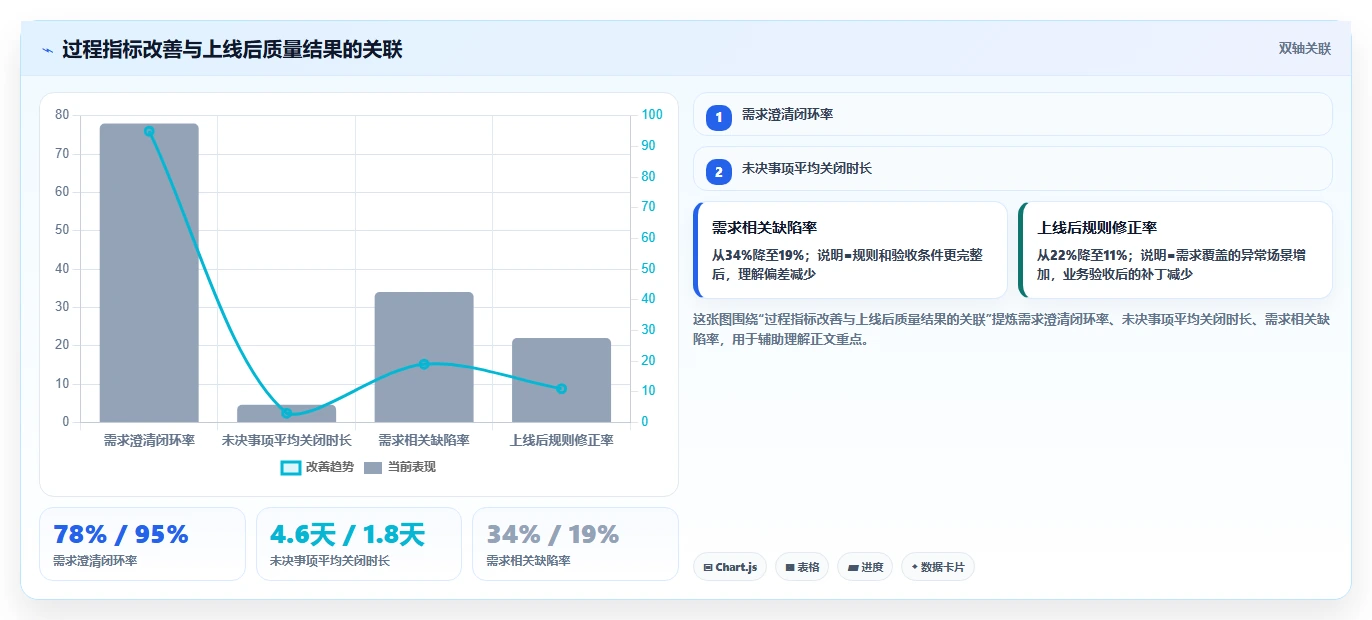This screenshot has height=620, width=1372.
Task: Click the trend line point above 需求澄清闭环率
Action: (149, 131)
